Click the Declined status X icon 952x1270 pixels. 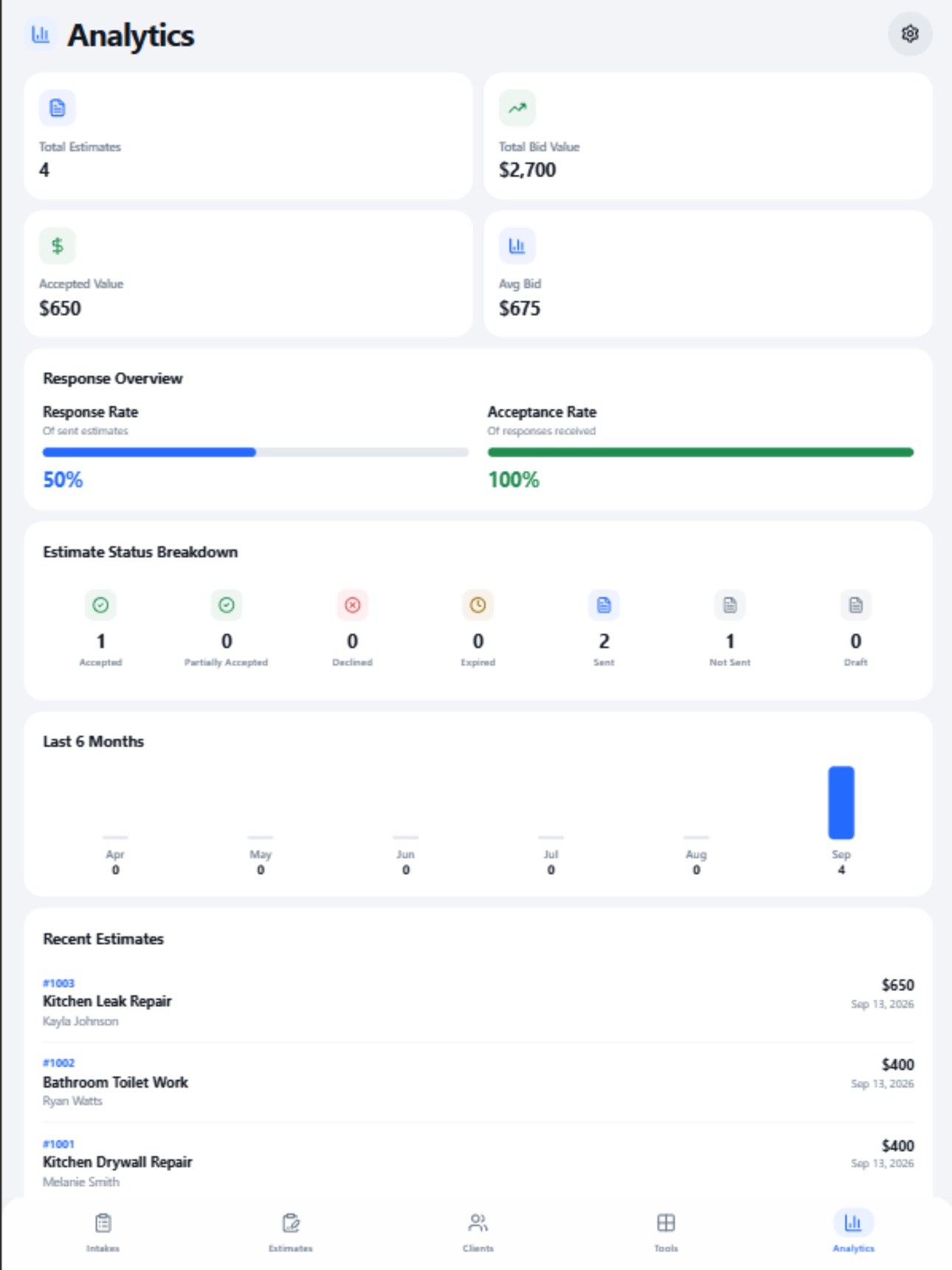pyautogui.click(x=353, y=605)
